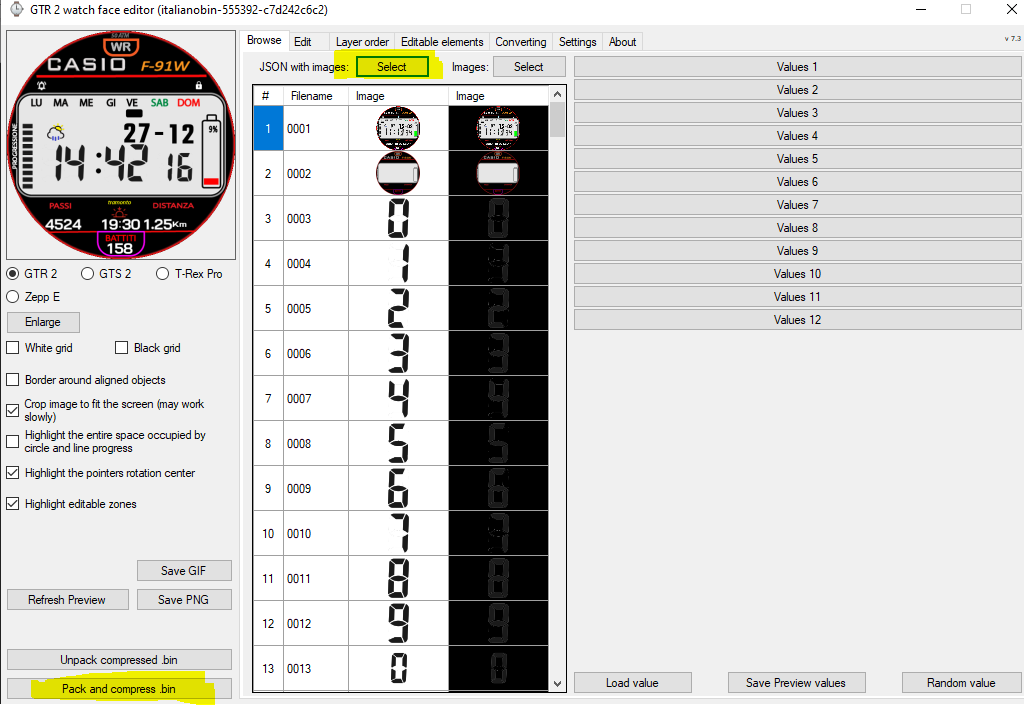Click Save Preview values button
Viewport: 1024px width, 705px height.
(796, 683)
